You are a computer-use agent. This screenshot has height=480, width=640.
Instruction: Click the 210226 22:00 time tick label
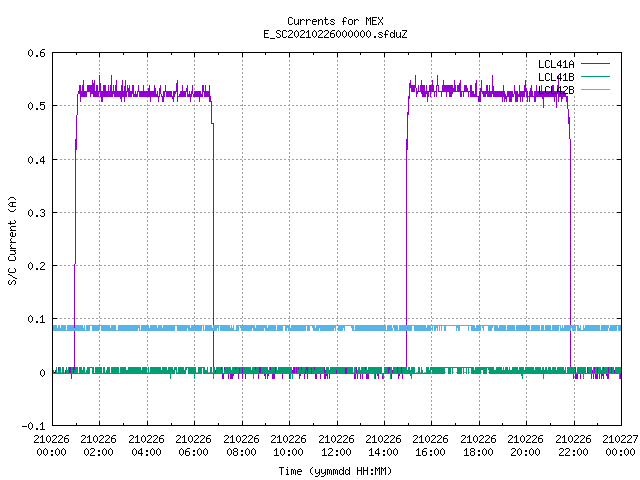pyautogui.click(x=573, y=446)
